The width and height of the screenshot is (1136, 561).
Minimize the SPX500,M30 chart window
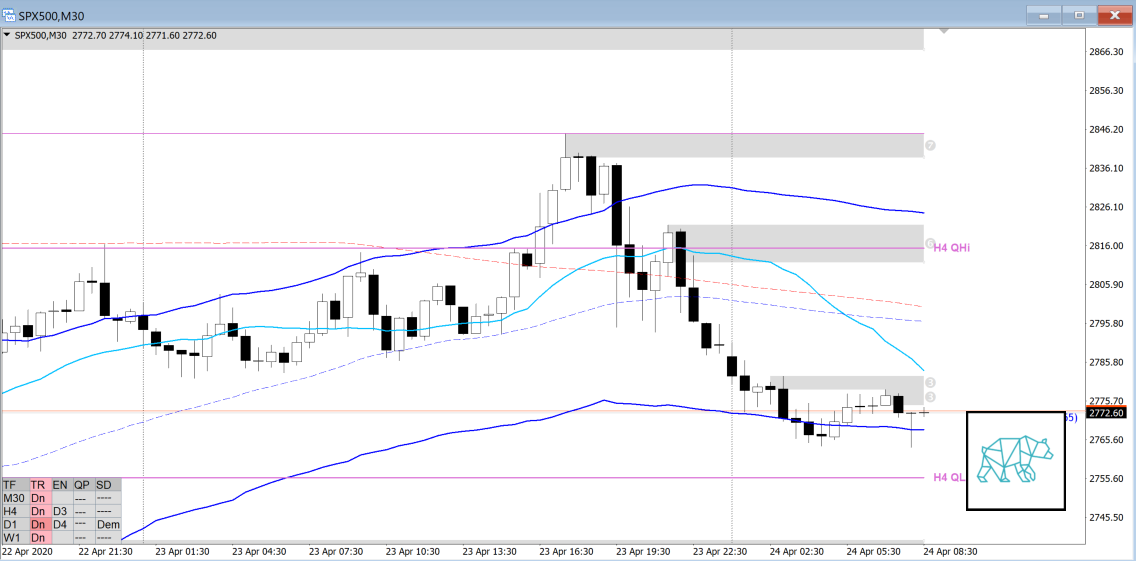click(1045, 15)
